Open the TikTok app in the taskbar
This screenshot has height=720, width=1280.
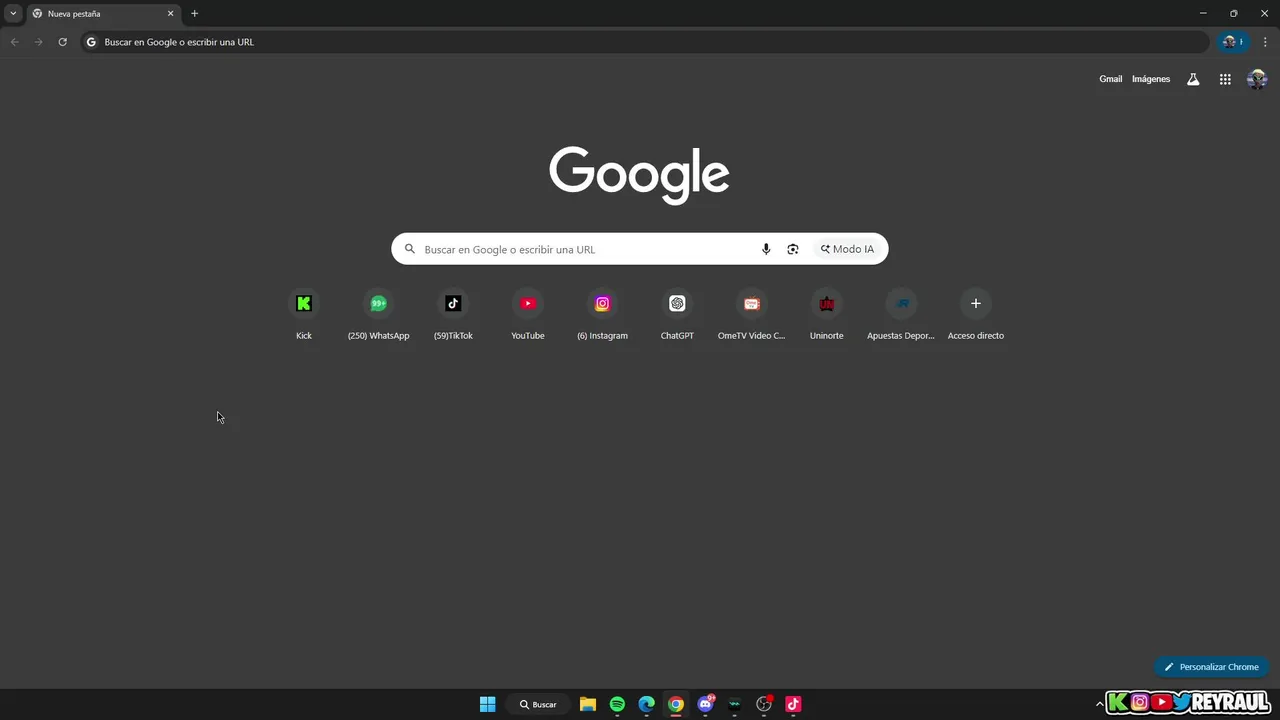click(793, 704)
